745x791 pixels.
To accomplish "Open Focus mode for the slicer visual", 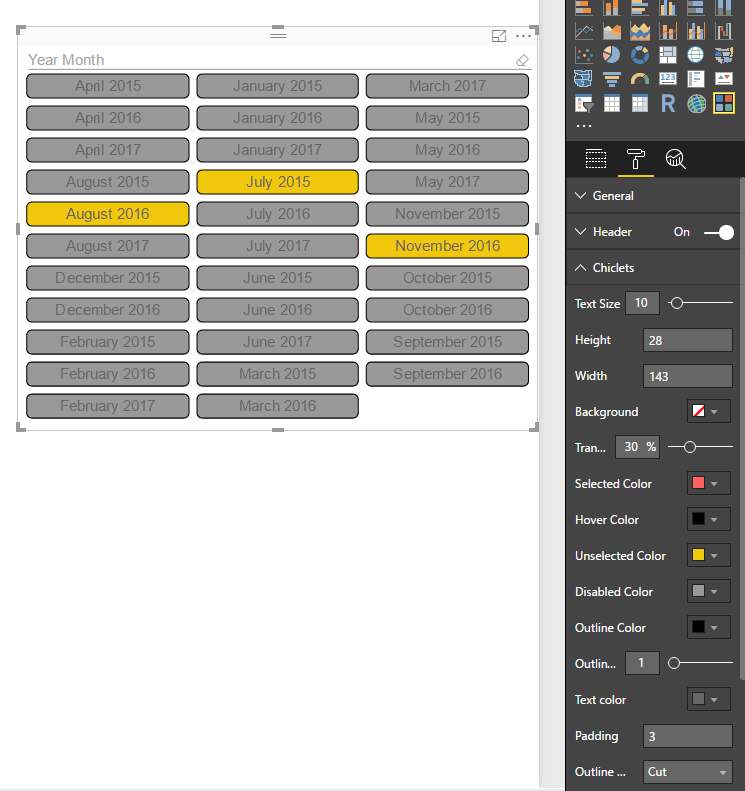I will point(499,36).
